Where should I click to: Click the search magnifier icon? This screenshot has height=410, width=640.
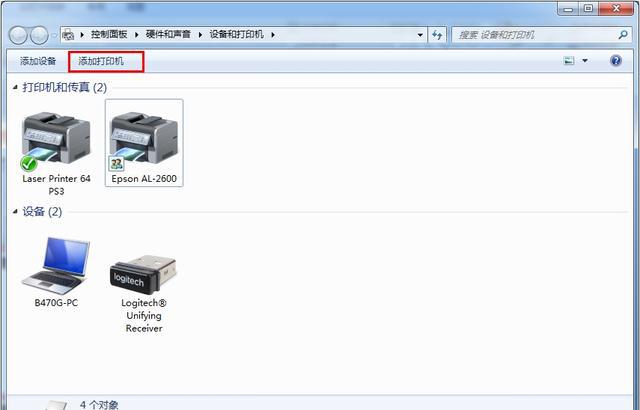point(623,35)
